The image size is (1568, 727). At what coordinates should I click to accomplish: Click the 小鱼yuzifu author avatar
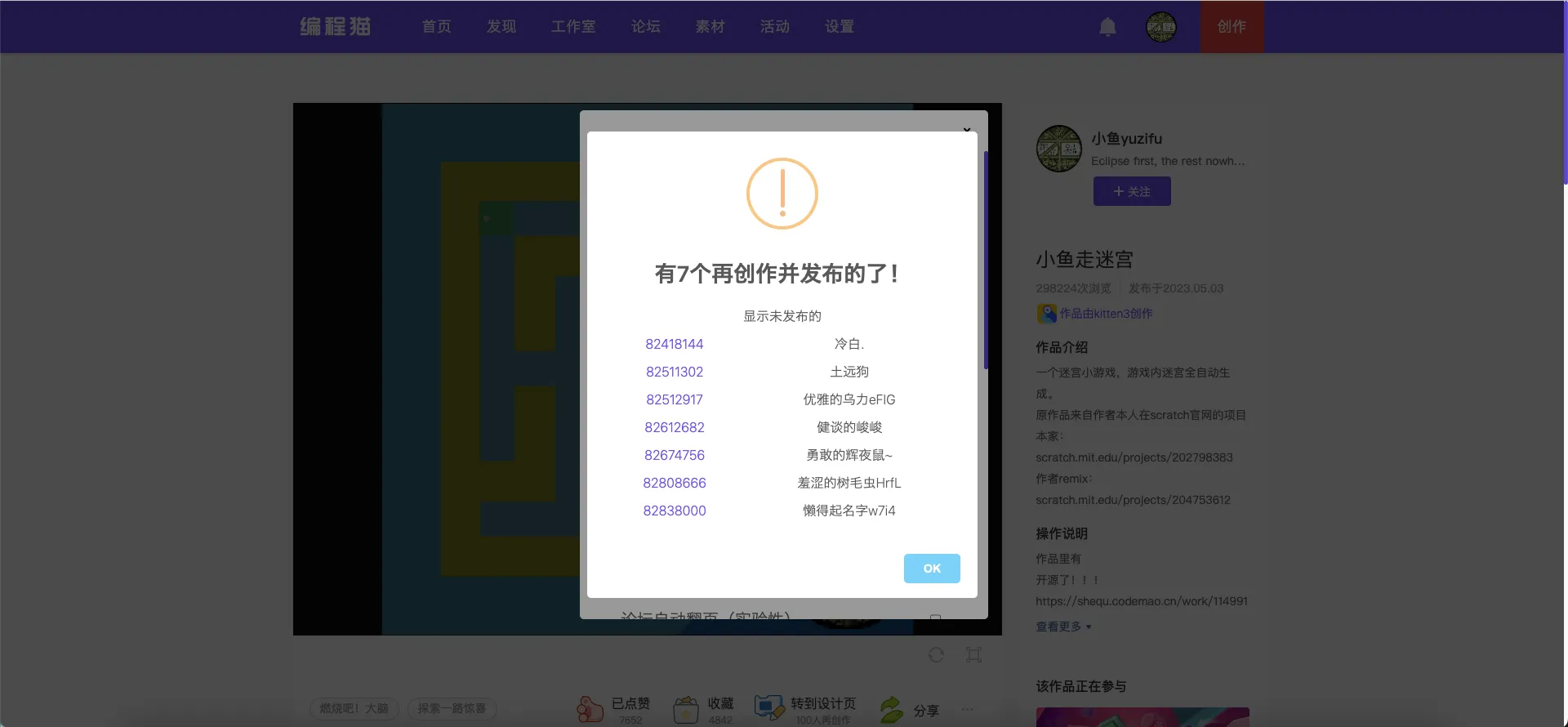point(1059,149)
